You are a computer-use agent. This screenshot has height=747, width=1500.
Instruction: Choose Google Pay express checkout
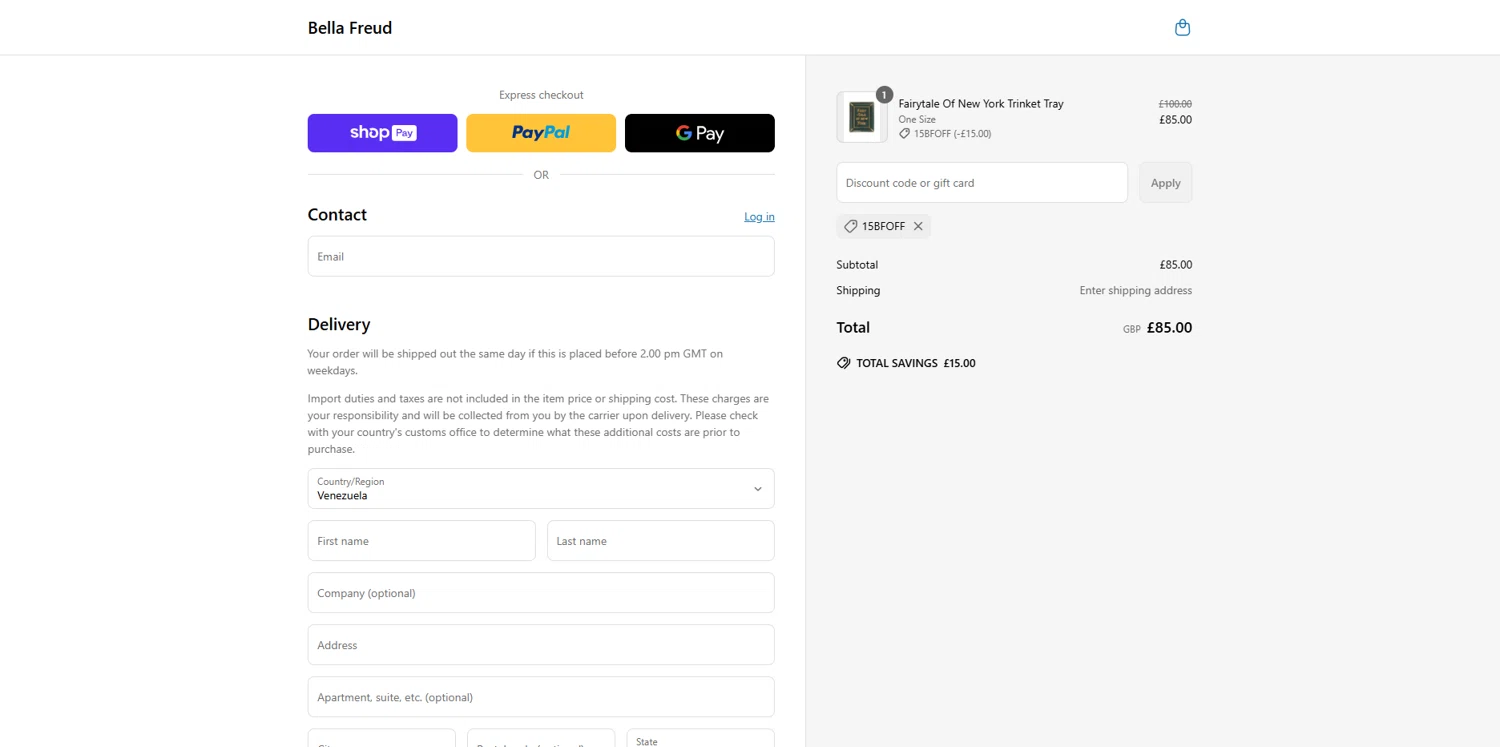click(700, 133)
